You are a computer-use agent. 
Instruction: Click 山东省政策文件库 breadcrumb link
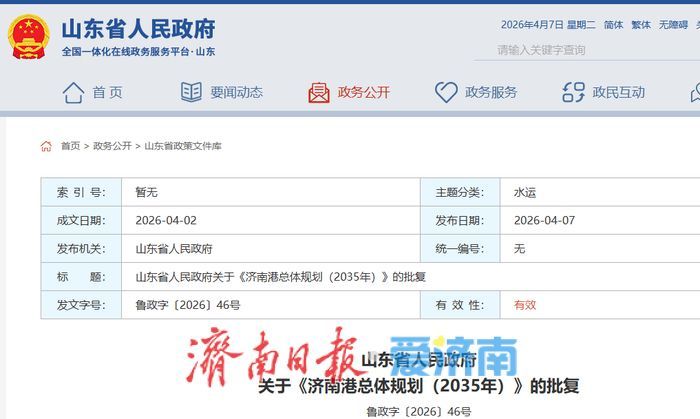click(183, 146)
